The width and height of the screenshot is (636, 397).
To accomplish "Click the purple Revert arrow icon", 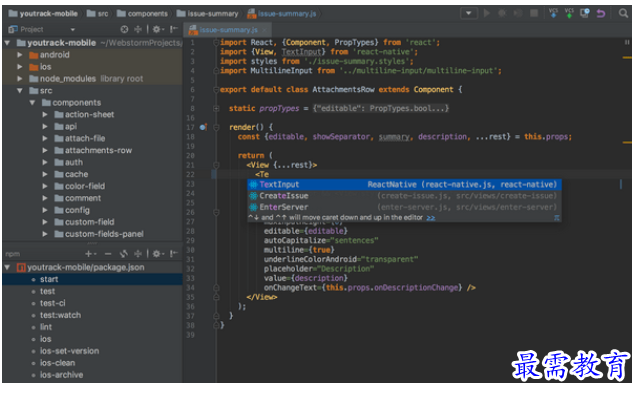I will 600,13.
